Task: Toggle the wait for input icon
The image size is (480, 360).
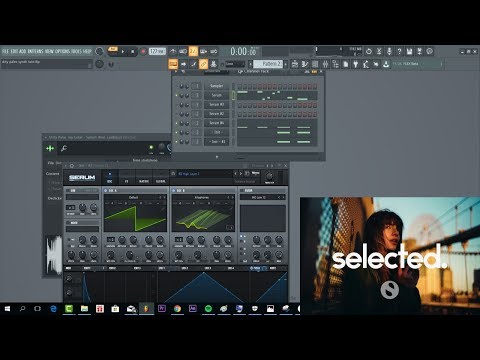Action: [x=183, y=51]
